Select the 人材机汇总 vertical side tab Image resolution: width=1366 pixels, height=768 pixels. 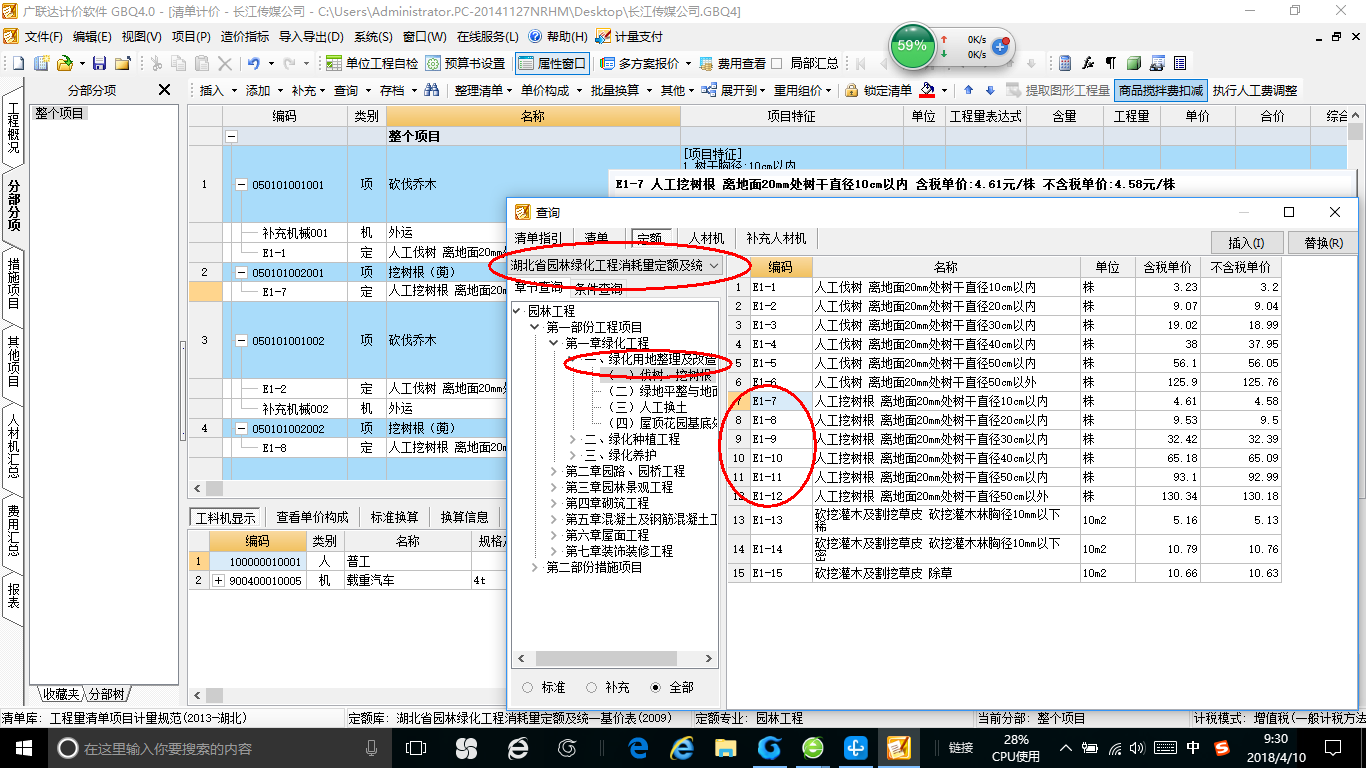click(x=13, y=444)
